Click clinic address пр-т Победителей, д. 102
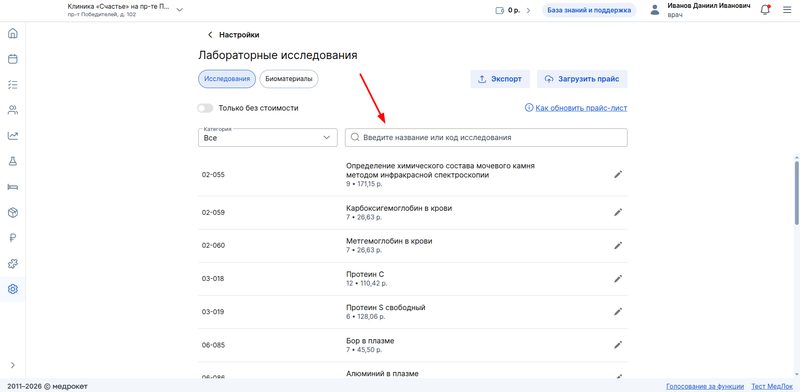 (102, 15)
